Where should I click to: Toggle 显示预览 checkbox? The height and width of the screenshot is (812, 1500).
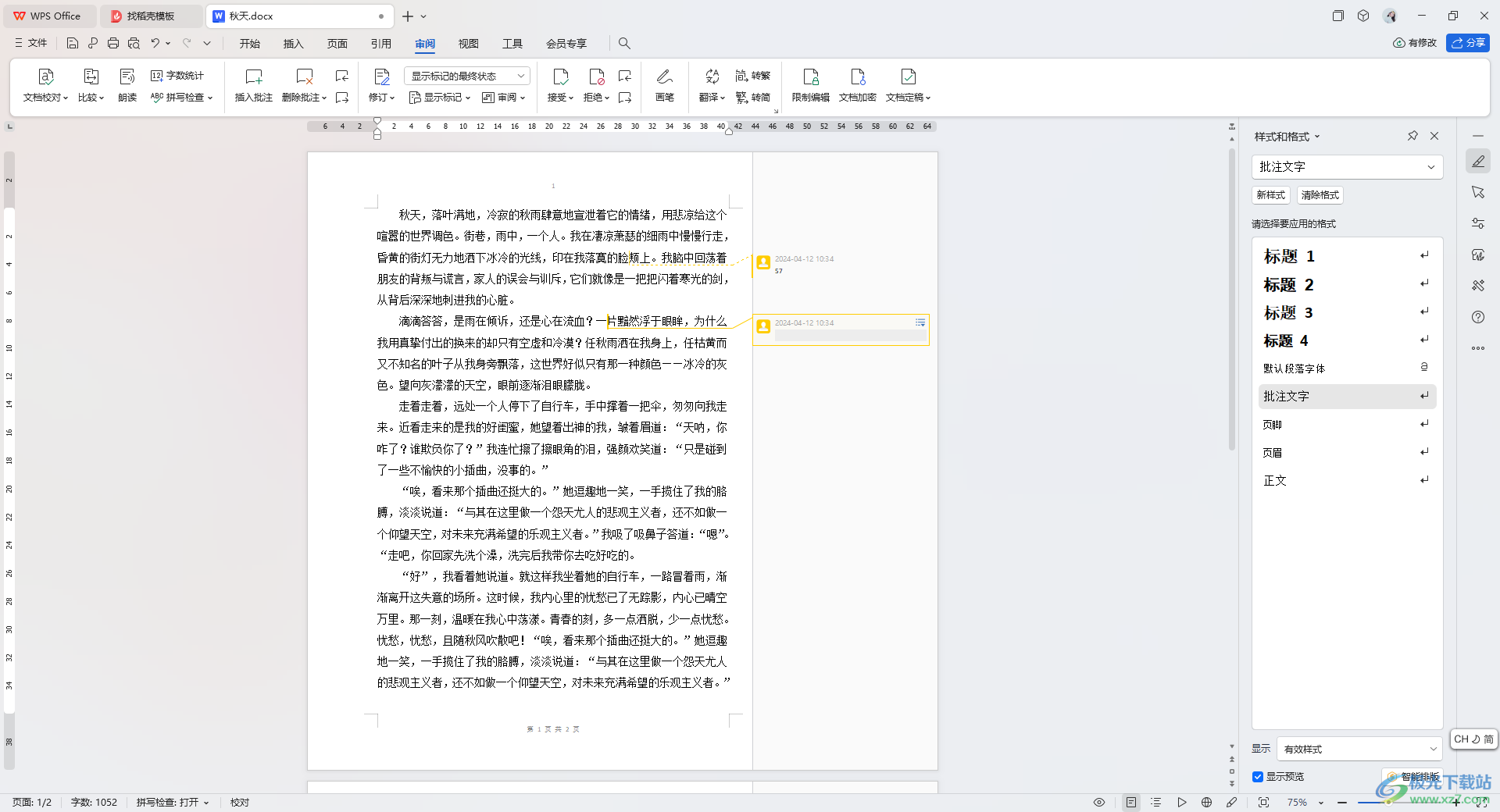pos(1258,777)
